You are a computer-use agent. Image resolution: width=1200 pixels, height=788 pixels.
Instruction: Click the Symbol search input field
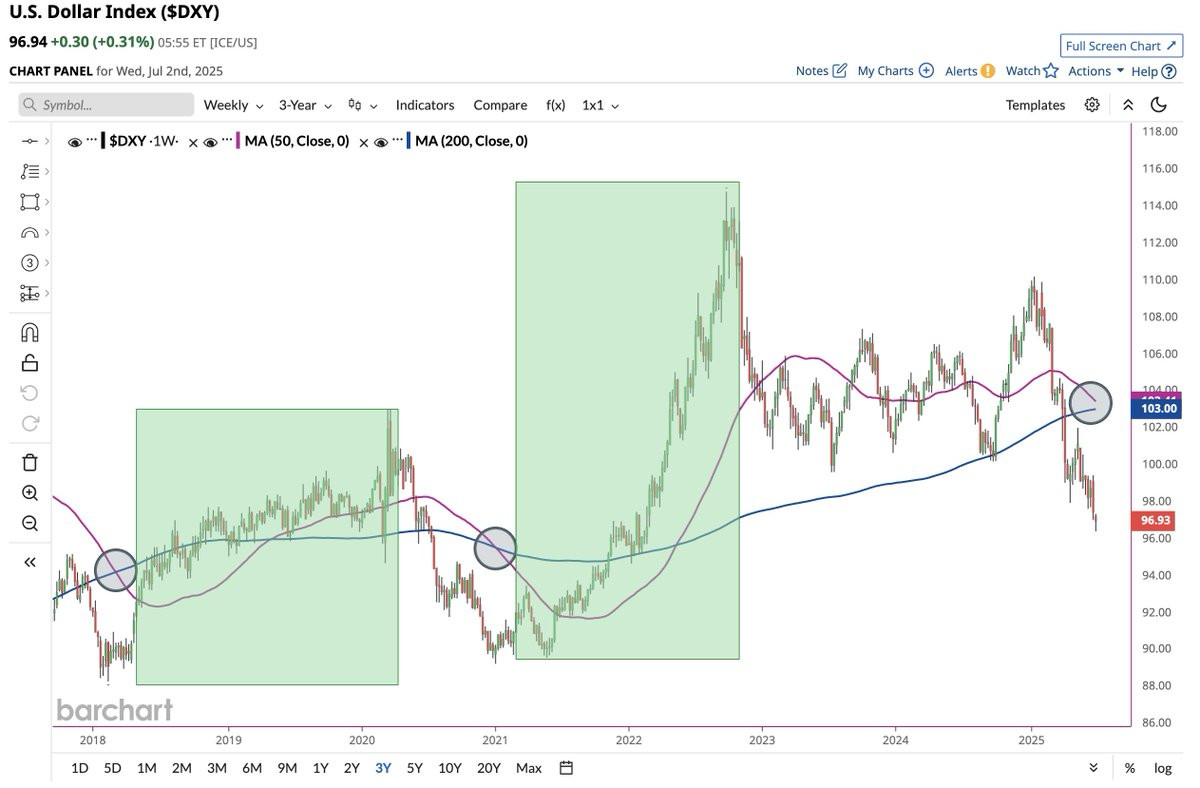coord(106,105)
